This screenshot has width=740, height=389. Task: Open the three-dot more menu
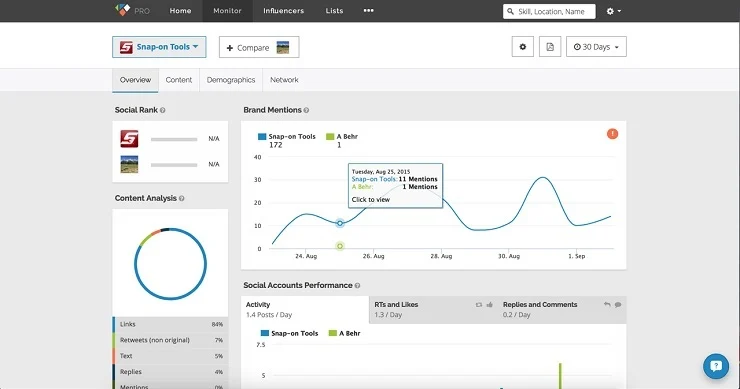tap(369, 10)
